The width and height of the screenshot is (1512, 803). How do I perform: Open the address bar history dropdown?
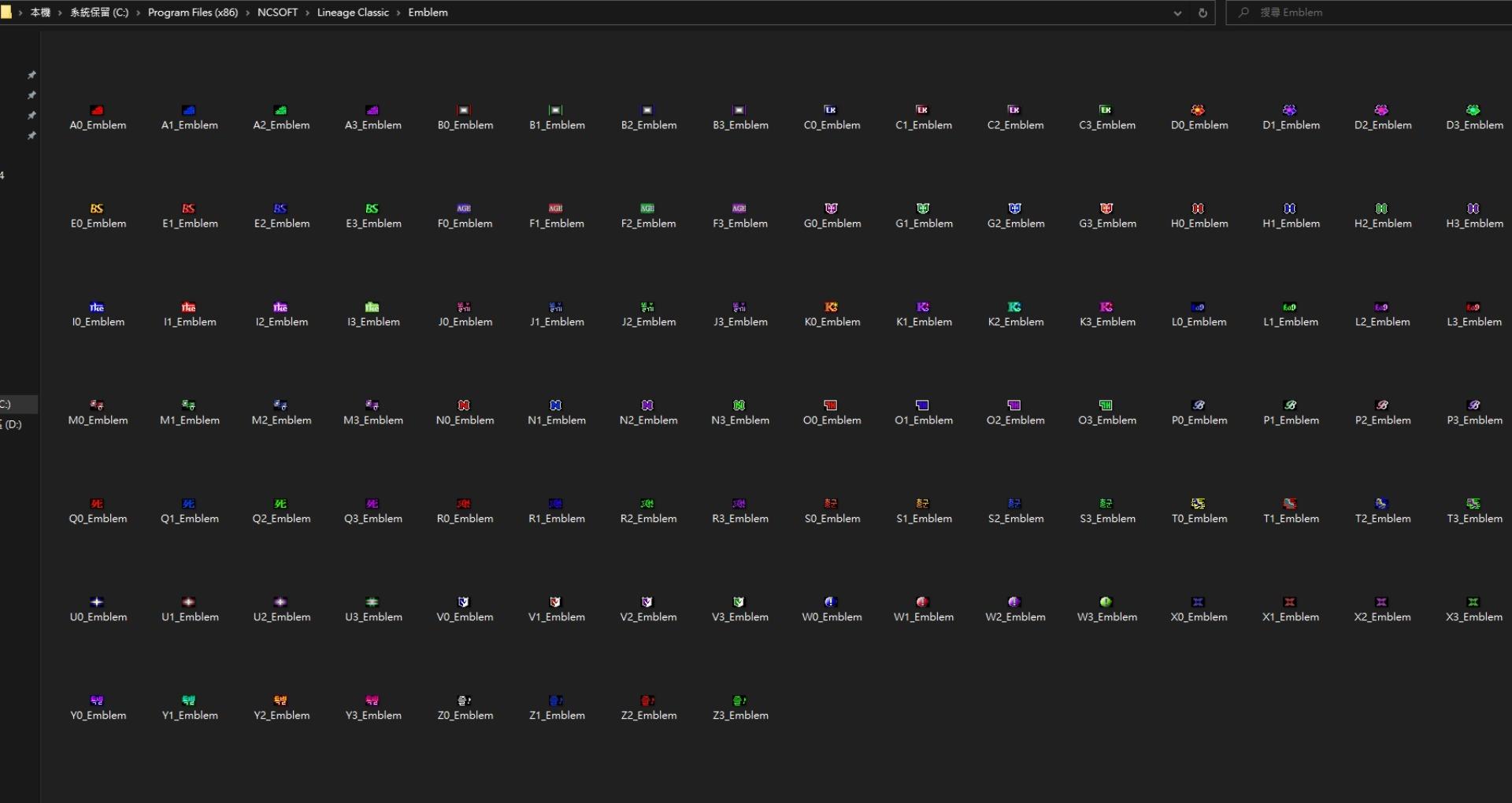point(1177,13)
